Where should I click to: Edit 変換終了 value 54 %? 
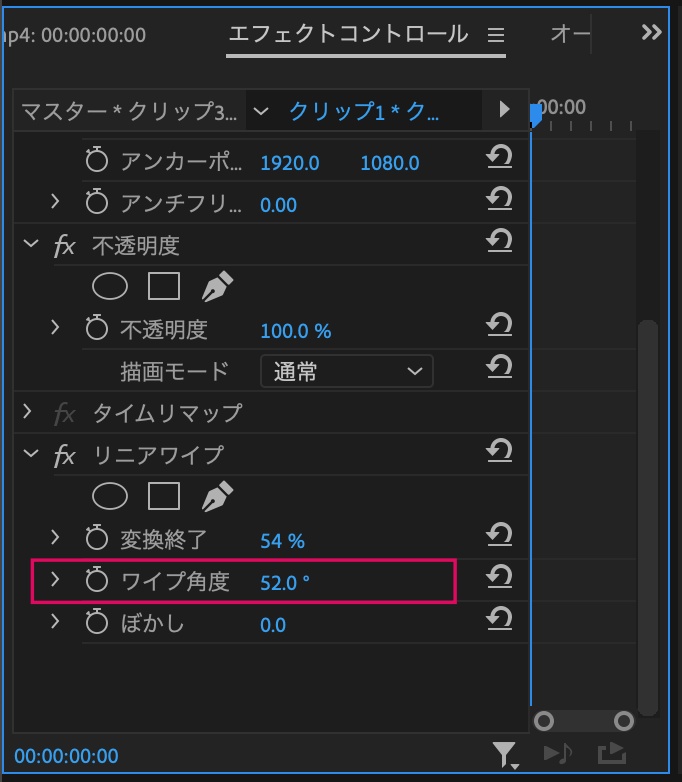point(282,541)
